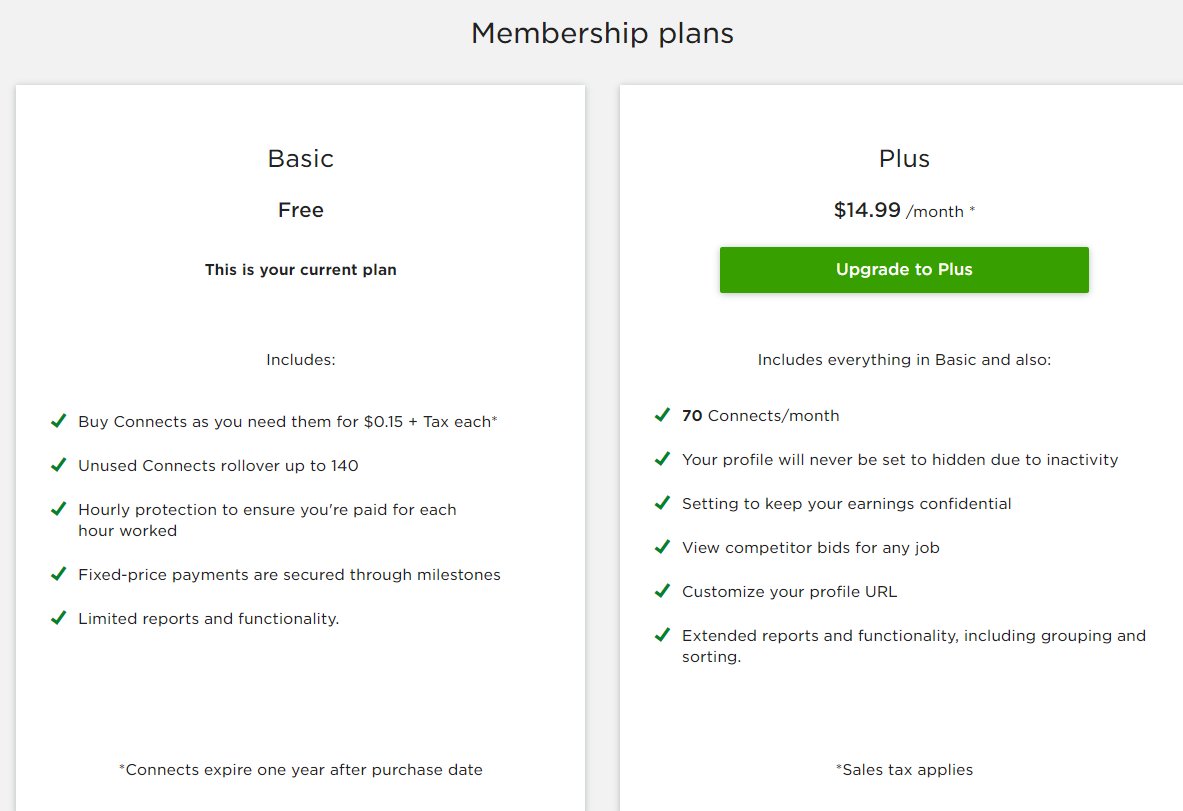Viewport: 1183px width, 811px height.
Task: Click the Connects expire one year footnote
Action: (300, 770)
